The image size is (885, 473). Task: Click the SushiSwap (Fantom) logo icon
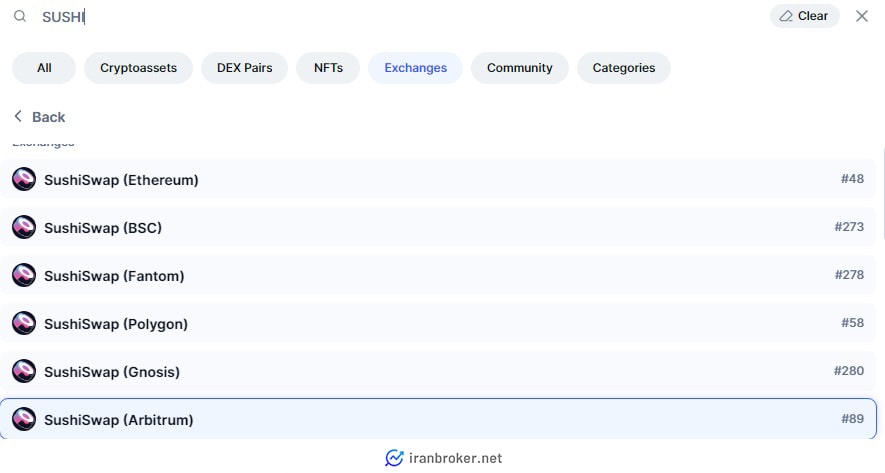24,275
